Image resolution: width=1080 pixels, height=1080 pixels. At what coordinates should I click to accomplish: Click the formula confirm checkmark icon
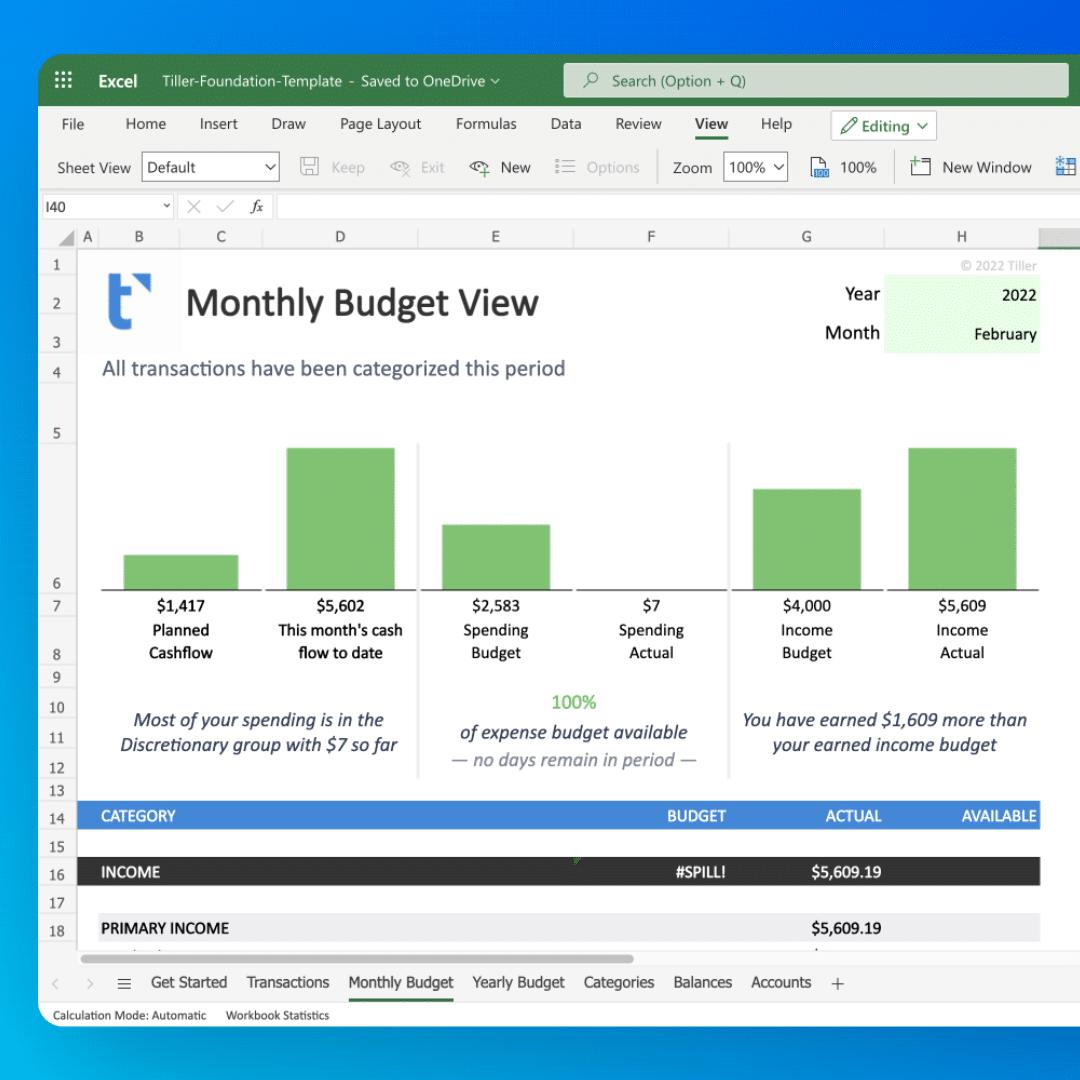pos(225,207)
